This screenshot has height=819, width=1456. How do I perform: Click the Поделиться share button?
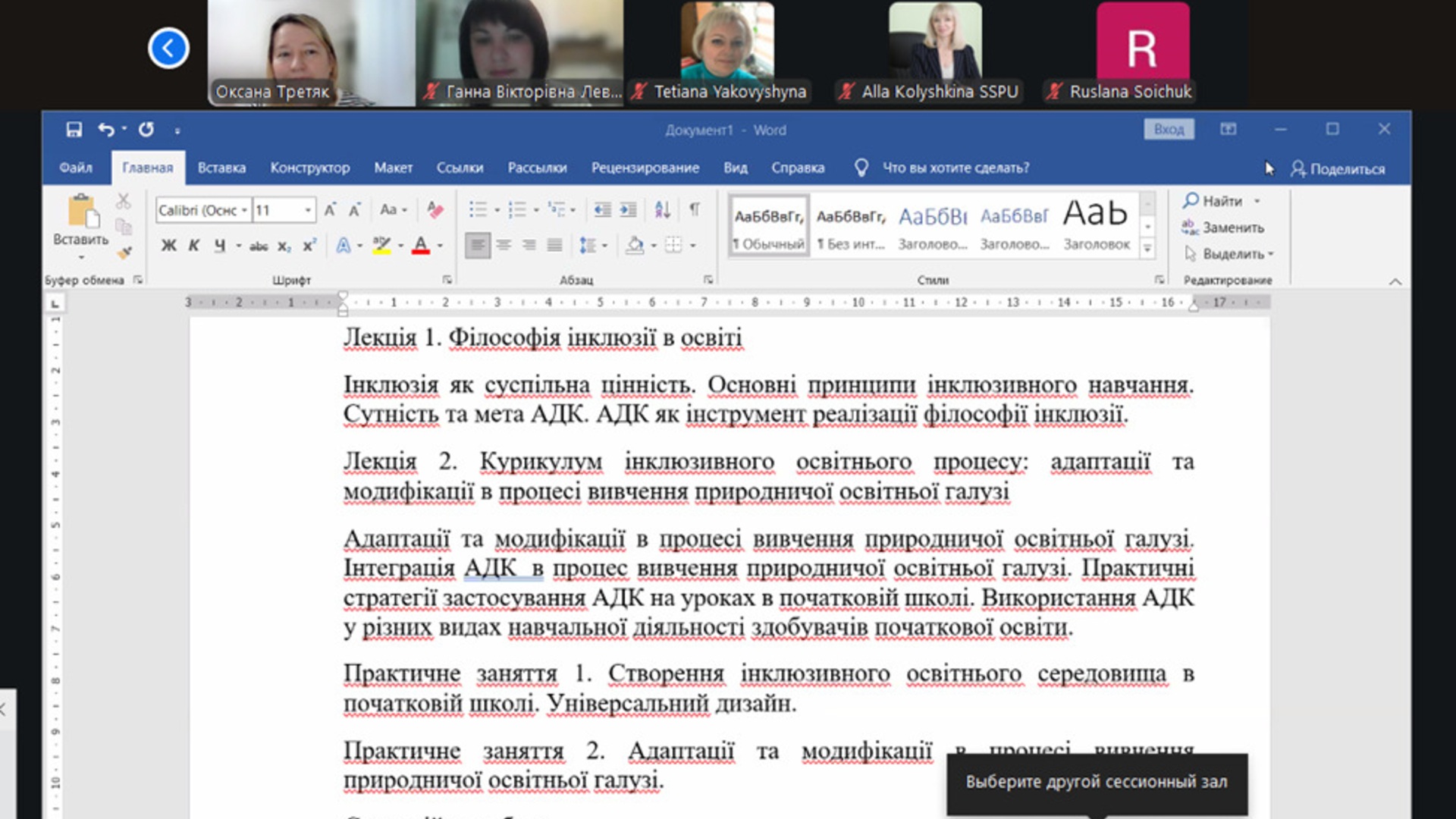click(x=1338, y=168)
